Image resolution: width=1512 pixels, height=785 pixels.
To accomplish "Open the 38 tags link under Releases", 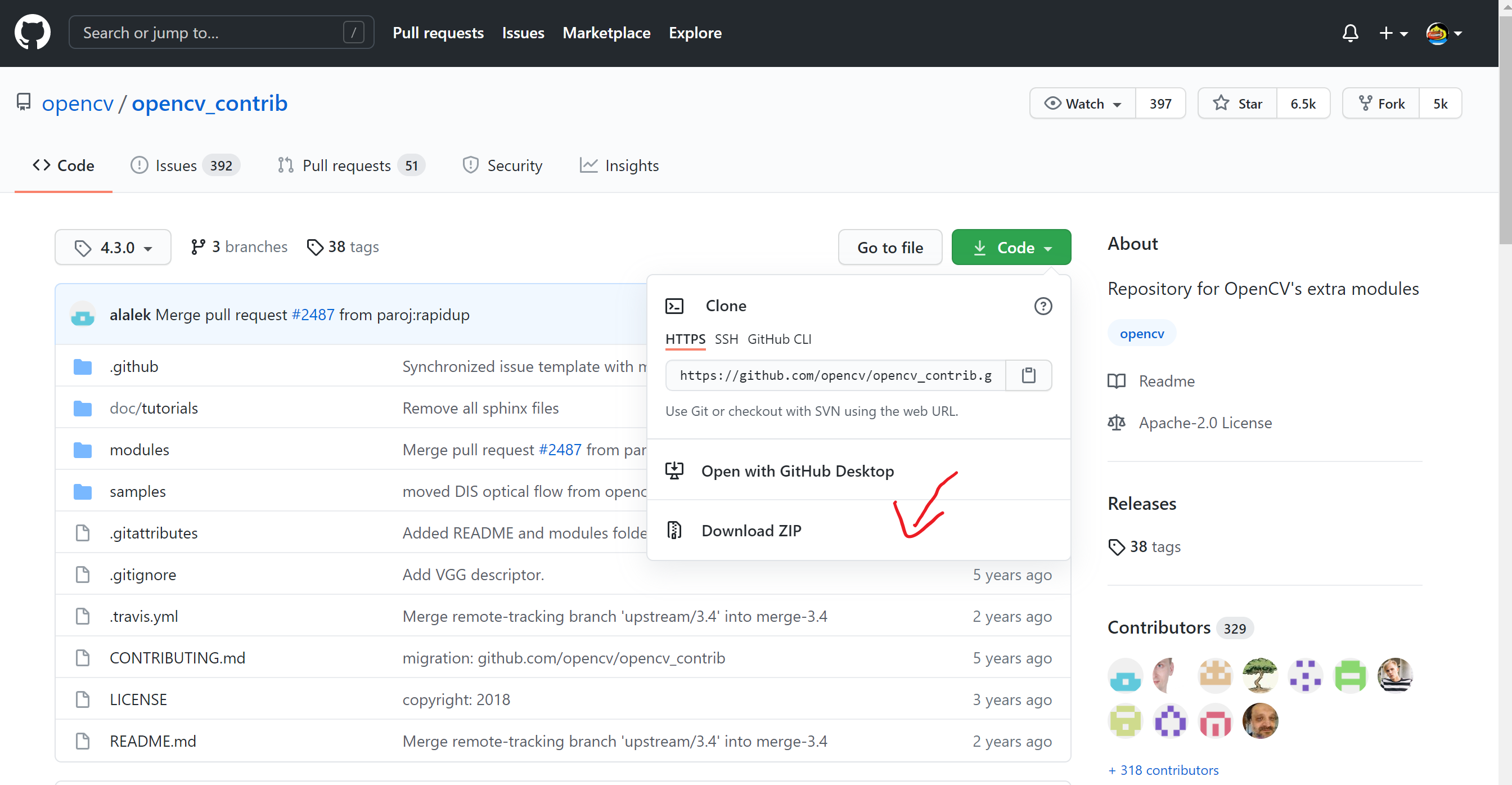I will tap(1145, 547).
